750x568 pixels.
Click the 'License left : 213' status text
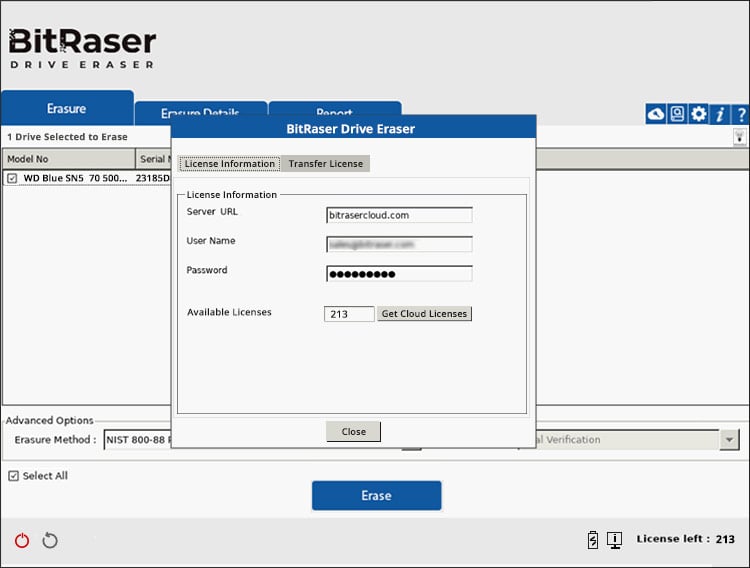(685, 539)
